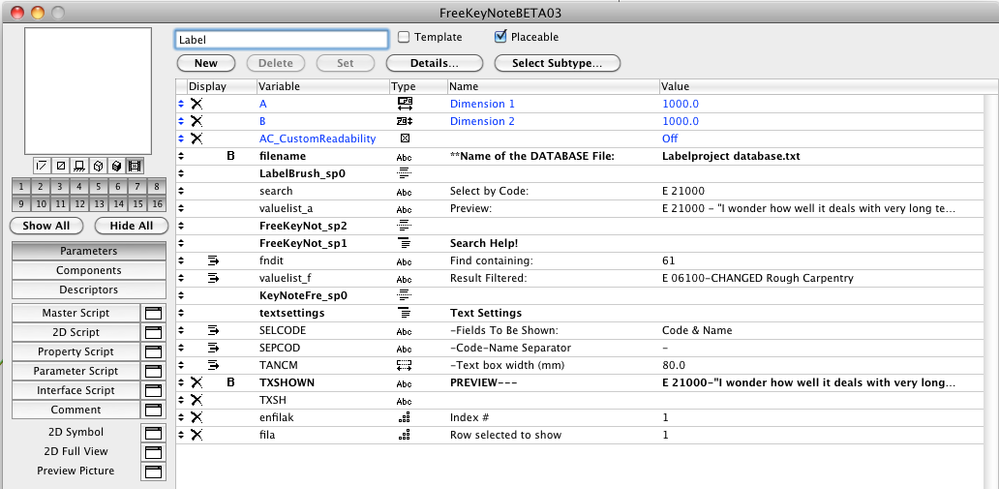
Task: Click the length type icon for TANCM
Action: click(405, 365)
